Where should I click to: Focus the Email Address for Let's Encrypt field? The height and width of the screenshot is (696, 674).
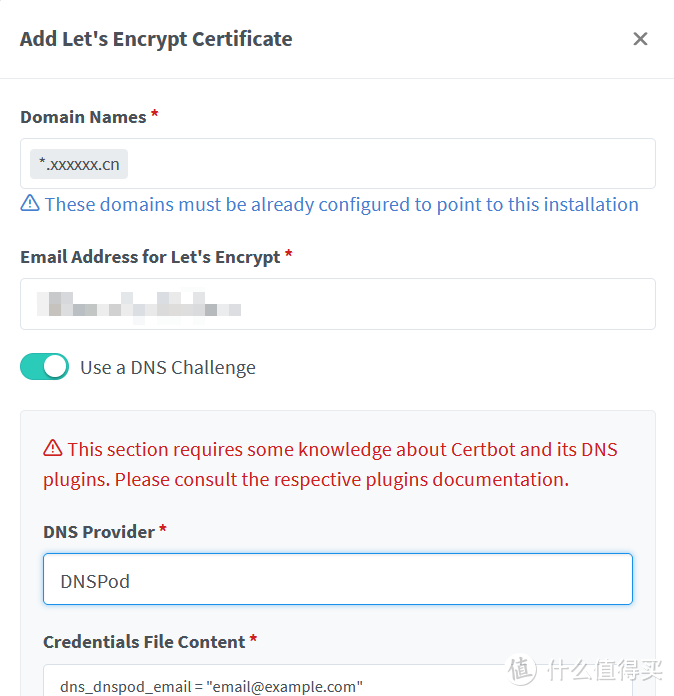point(337,304)
